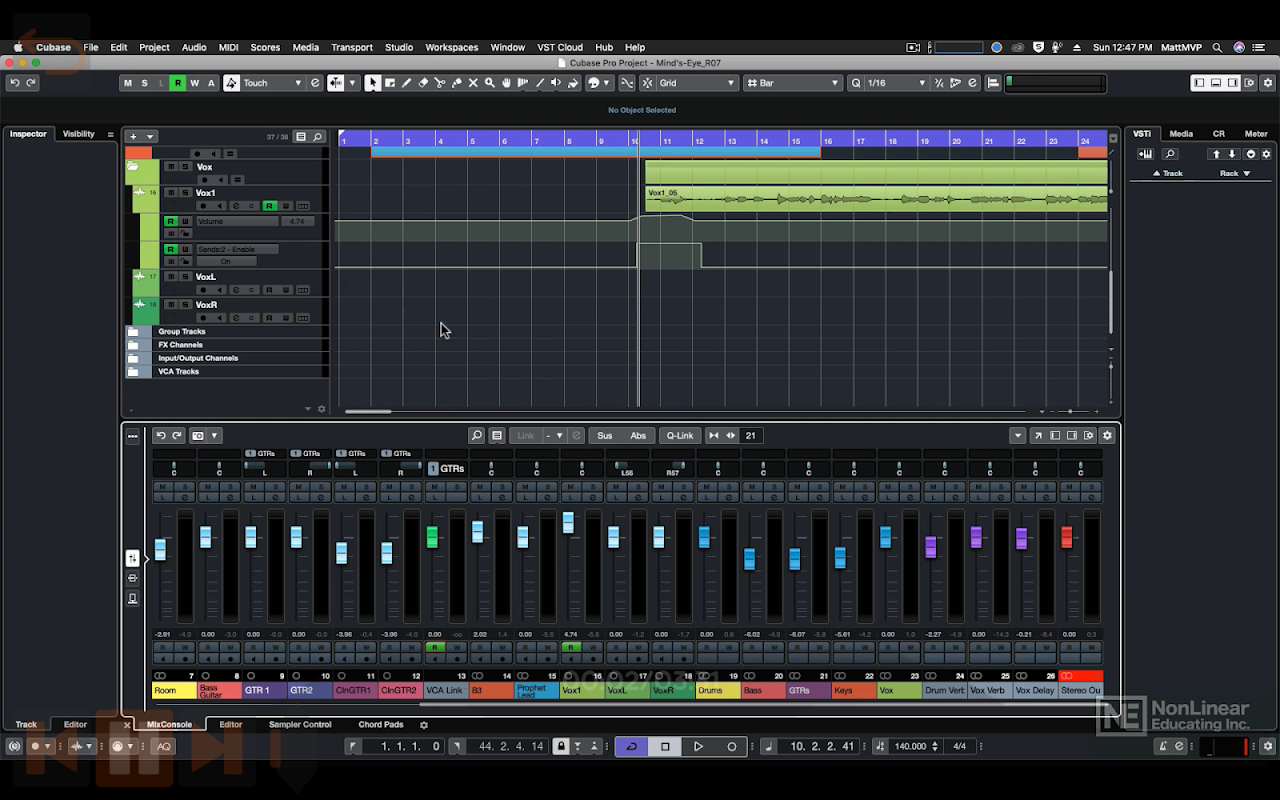The height and width of the screenshot is (800, 1280).
Task: Toggle the global Read automation R button
Action: (178, 83)
